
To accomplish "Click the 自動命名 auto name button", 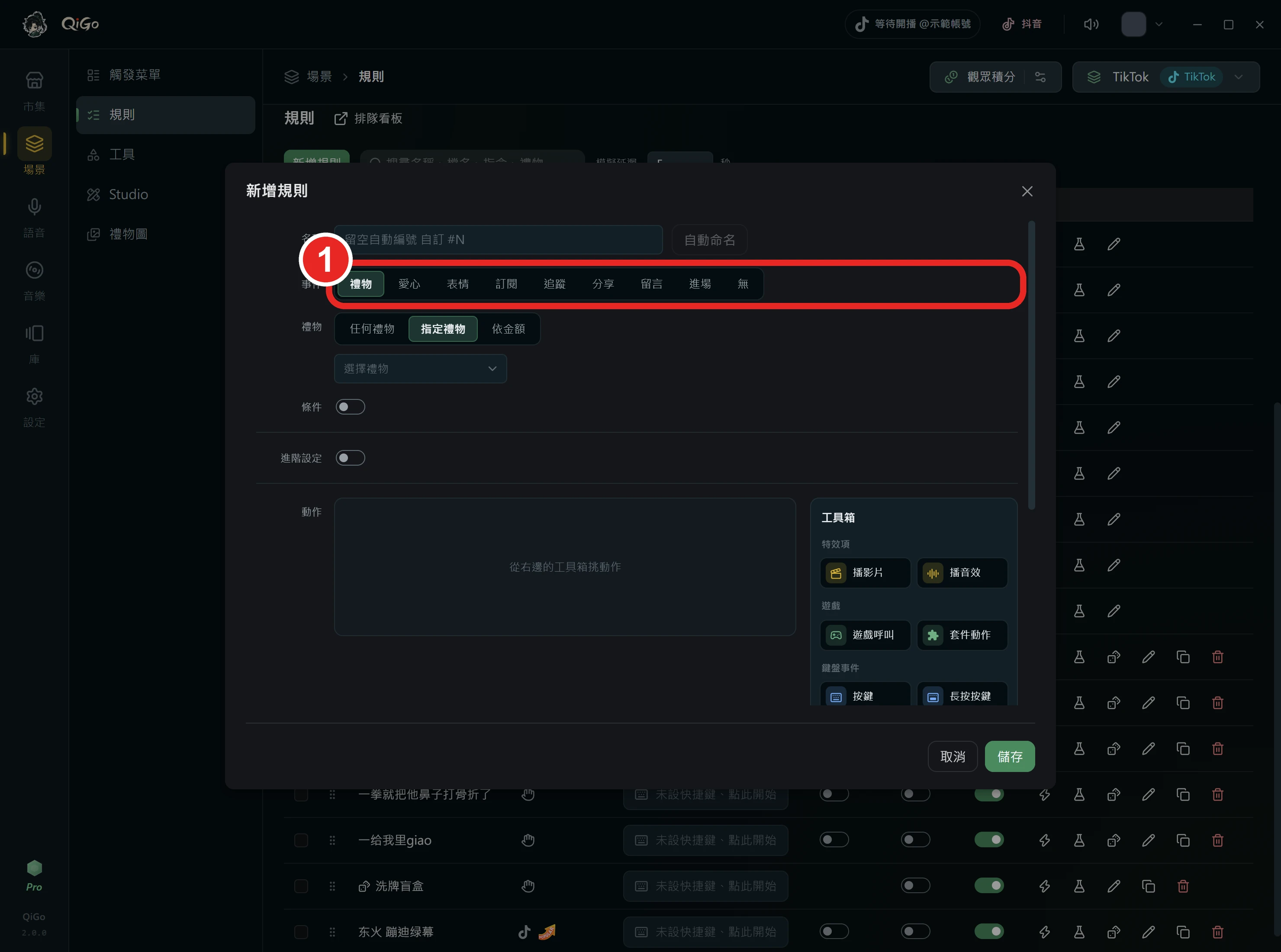I will coord(709,240).
